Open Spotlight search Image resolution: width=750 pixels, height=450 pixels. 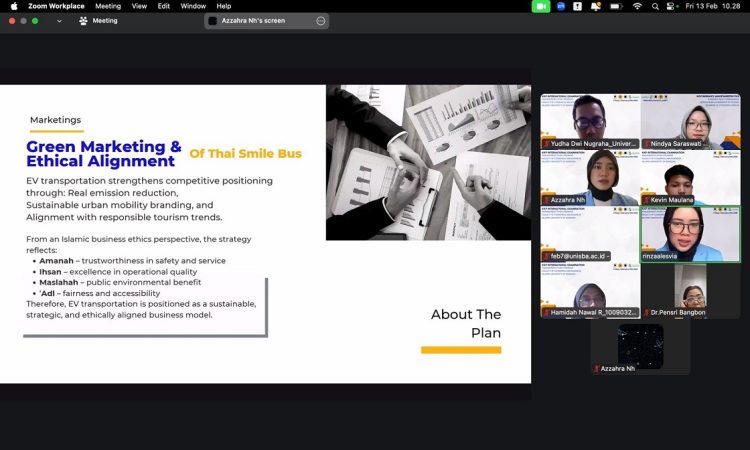655,6
